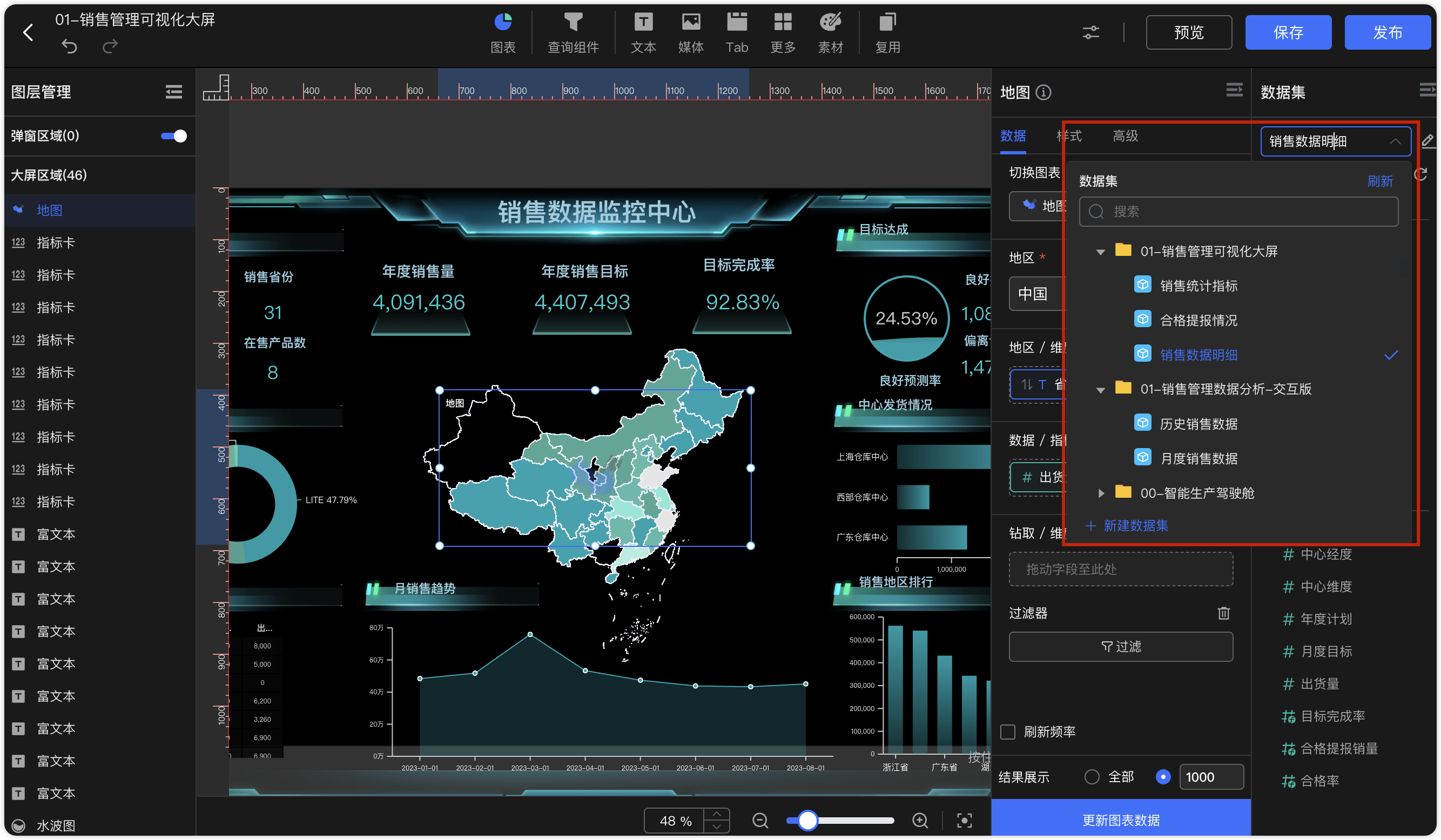Collapse the 地图 configuration panel
The width and height of the screenshot is (1441, 840).
(1234, 90)
